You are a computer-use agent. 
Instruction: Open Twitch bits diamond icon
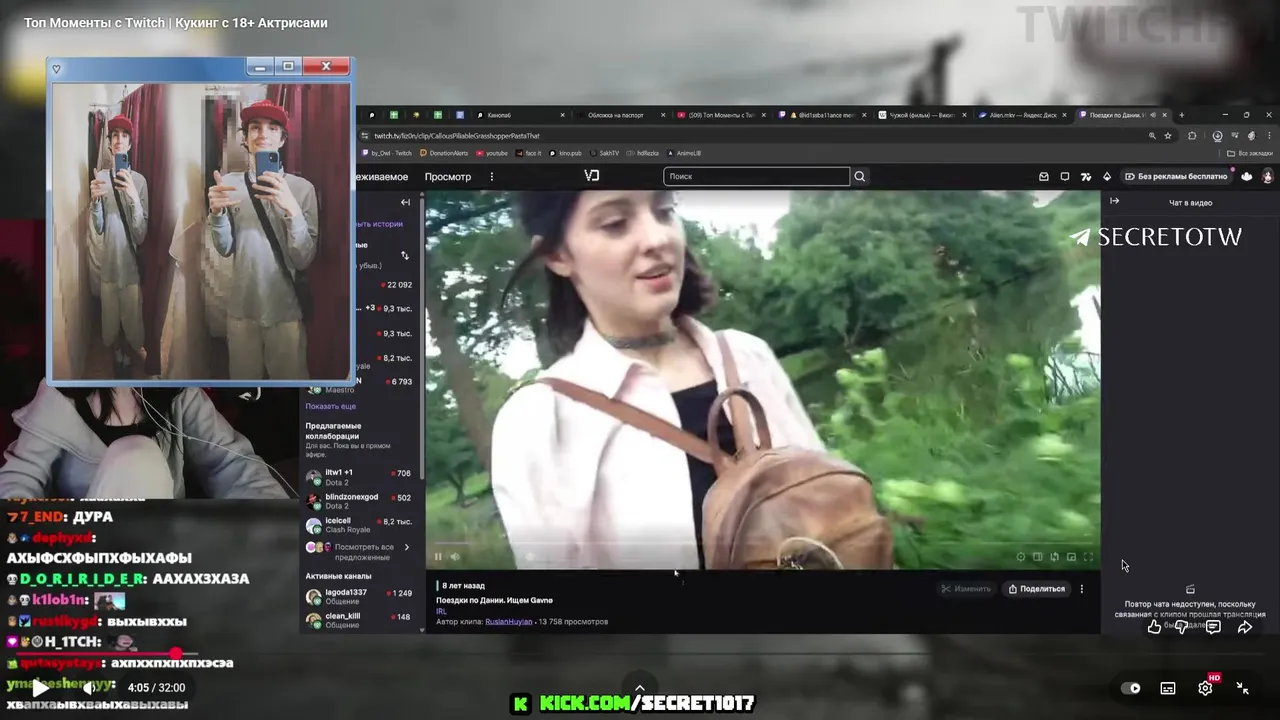coord(1107,176)
